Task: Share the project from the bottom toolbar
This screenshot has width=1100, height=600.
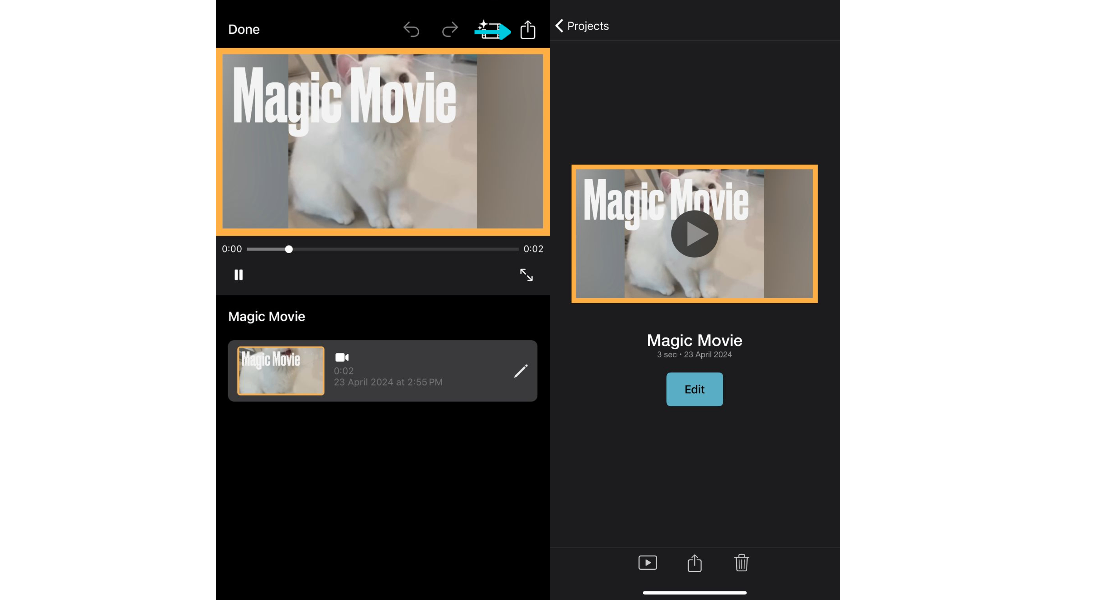Action: (695, 563)
